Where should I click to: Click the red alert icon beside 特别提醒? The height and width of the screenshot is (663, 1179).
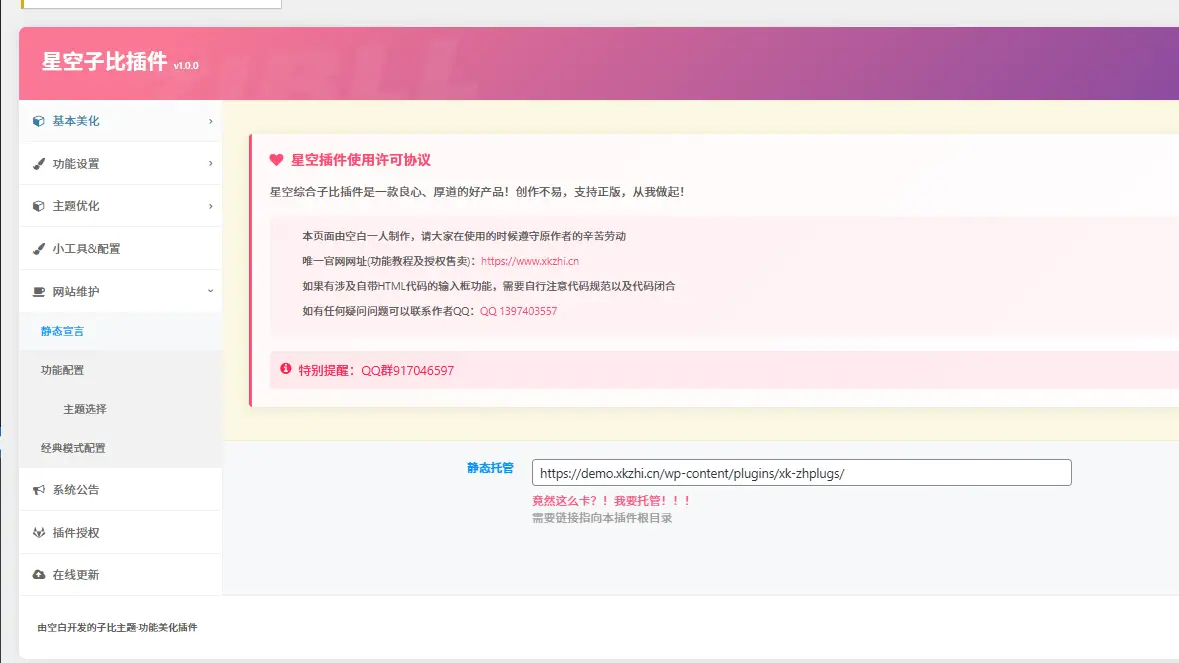286,369
